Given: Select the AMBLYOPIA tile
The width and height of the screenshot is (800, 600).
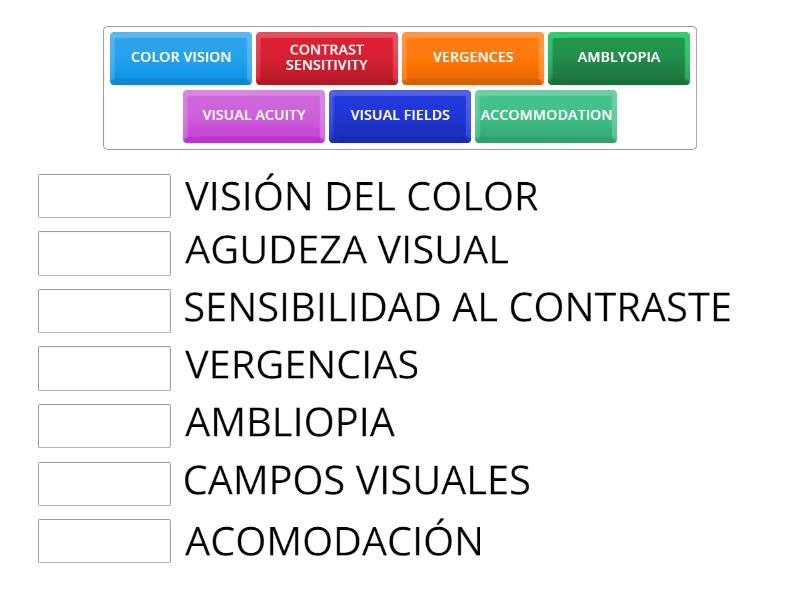Looking at the screenshot, I should point(617,57).
